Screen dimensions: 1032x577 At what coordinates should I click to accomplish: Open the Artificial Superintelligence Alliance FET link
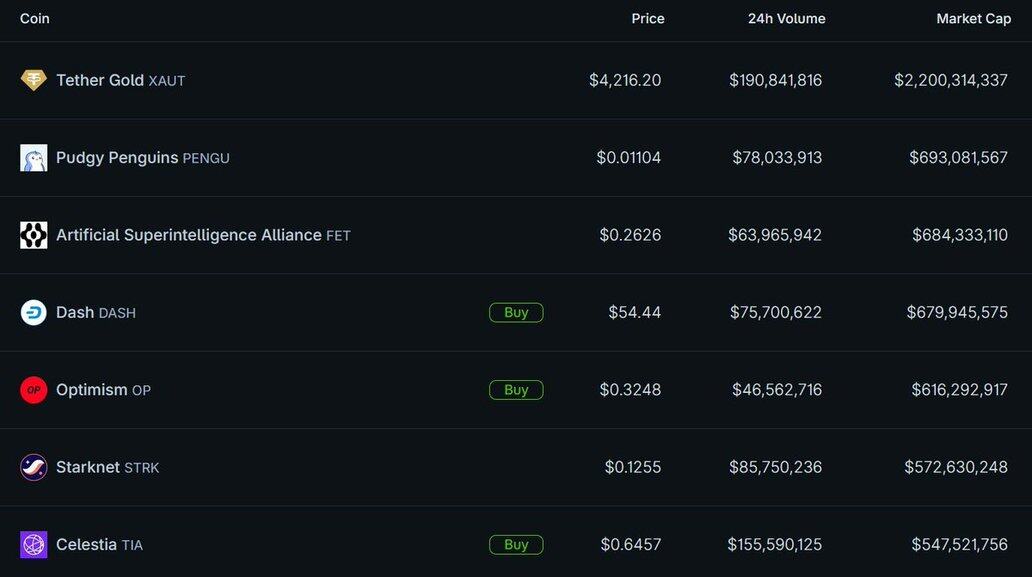coord(203,235)
